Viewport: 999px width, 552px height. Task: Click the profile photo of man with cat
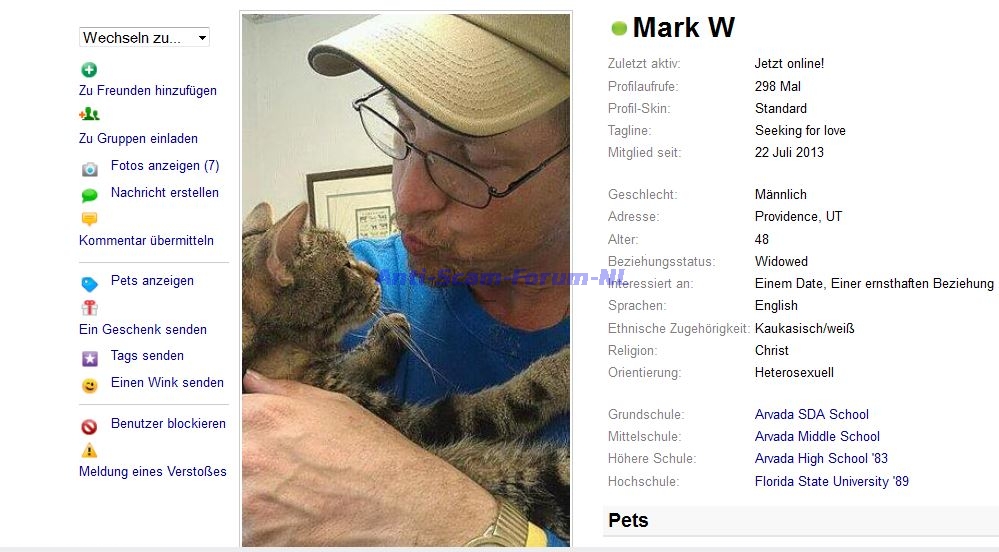406,280
